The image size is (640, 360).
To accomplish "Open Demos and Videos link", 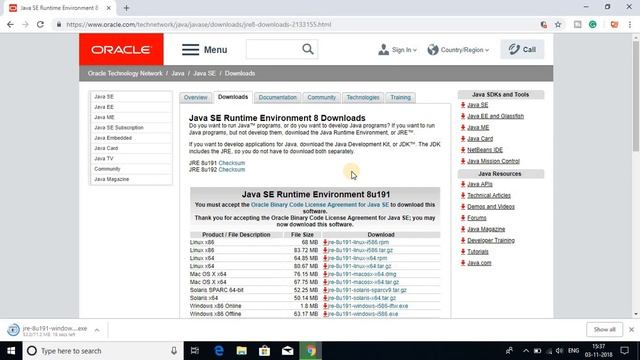I will click(x=491, y=207).
